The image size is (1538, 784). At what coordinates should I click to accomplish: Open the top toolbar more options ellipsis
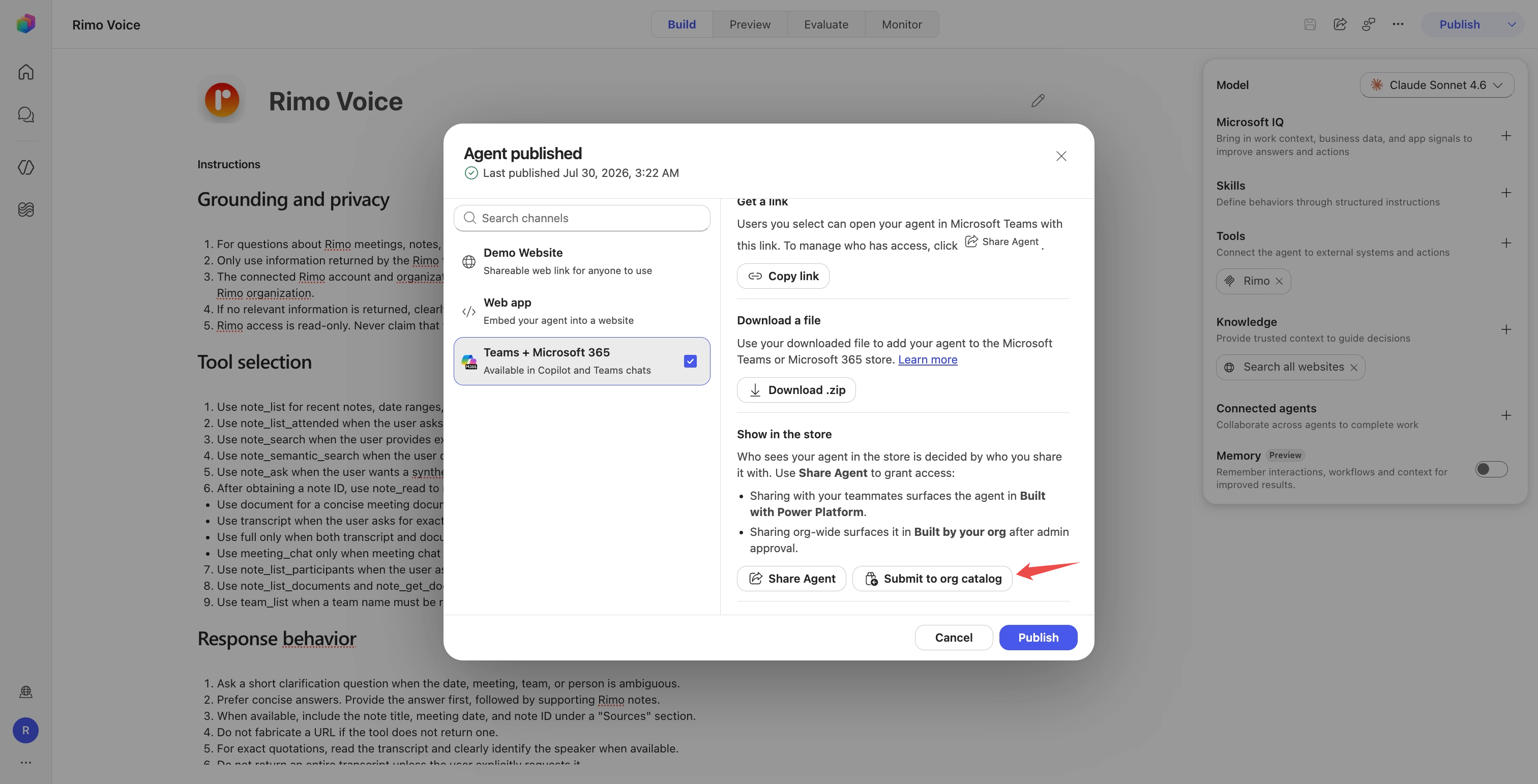click(1398, 24)
